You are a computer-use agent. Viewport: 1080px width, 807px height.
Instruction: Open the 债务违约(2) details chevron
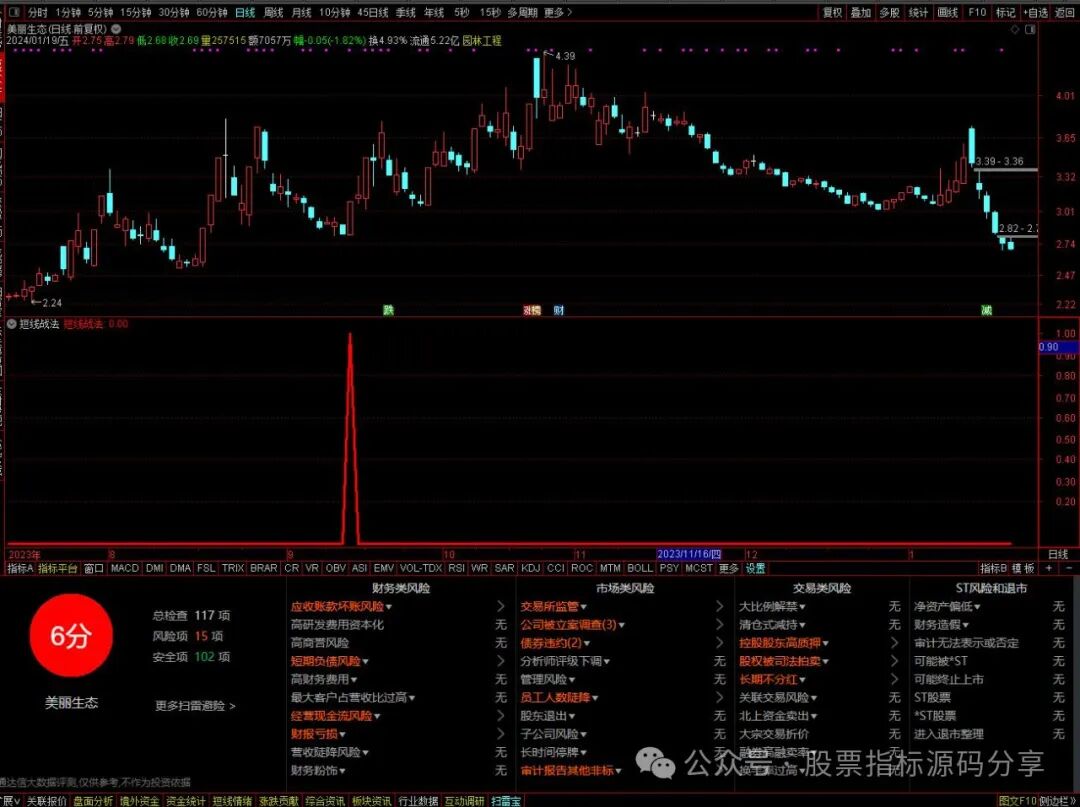coord(719,643)
